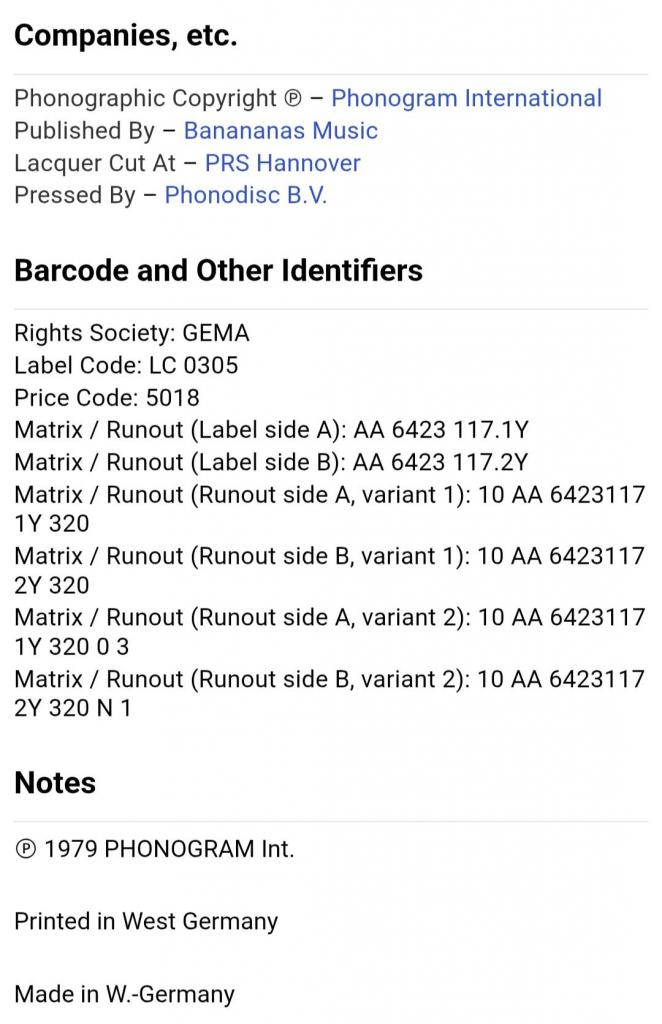Image resolution: width=662 pixels, height=1024 pixels.
Task: Select the Notes section heading
Action: click(x=55, y=782)
